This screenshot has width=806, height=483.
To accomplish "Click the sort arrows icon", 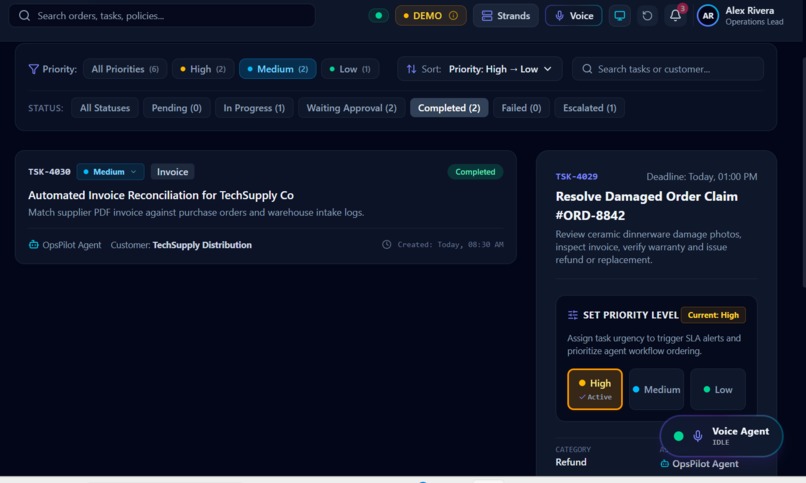I will pyautogui.click(x=411, y=69).
